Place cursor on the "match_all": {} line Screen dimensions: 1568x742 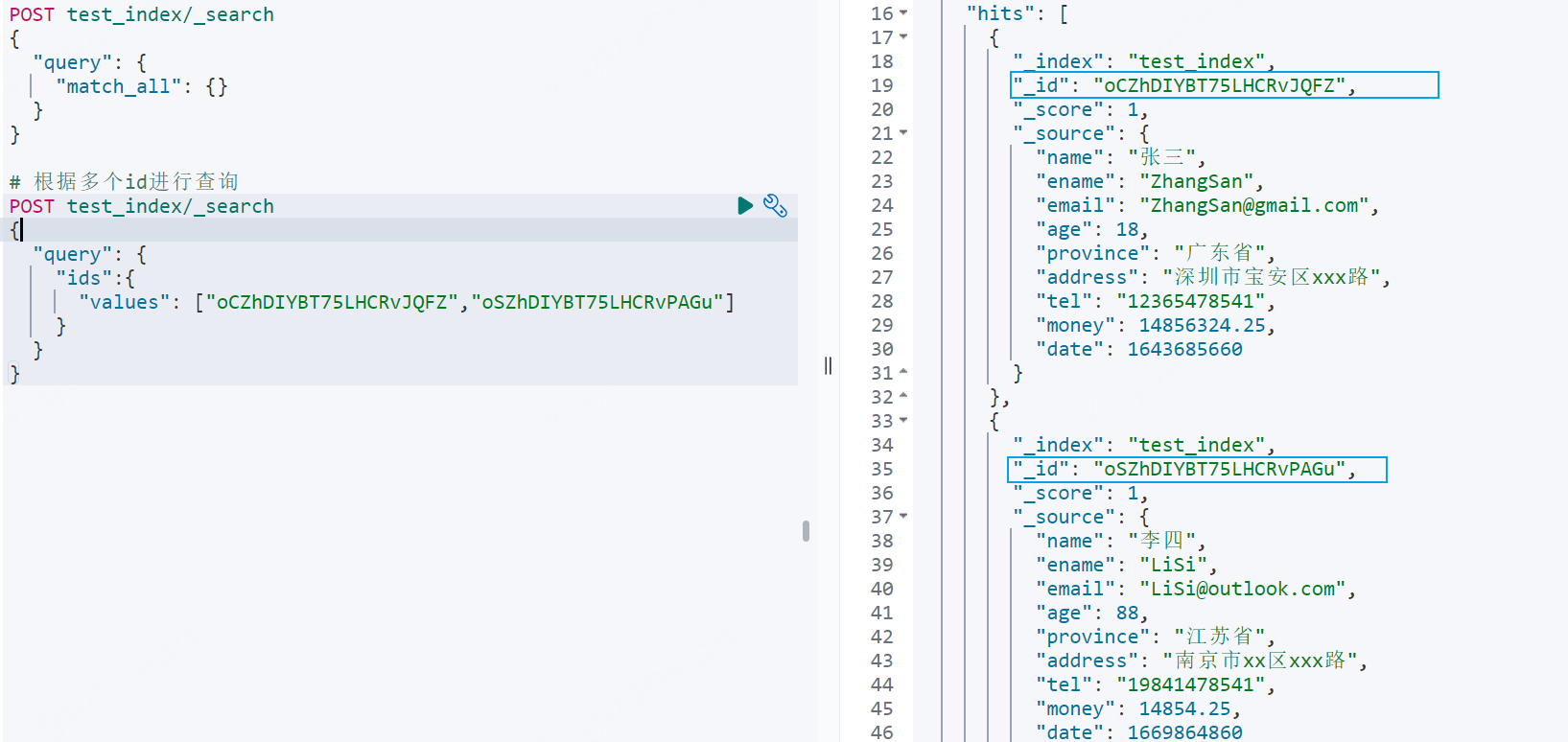tap(142, 86)
